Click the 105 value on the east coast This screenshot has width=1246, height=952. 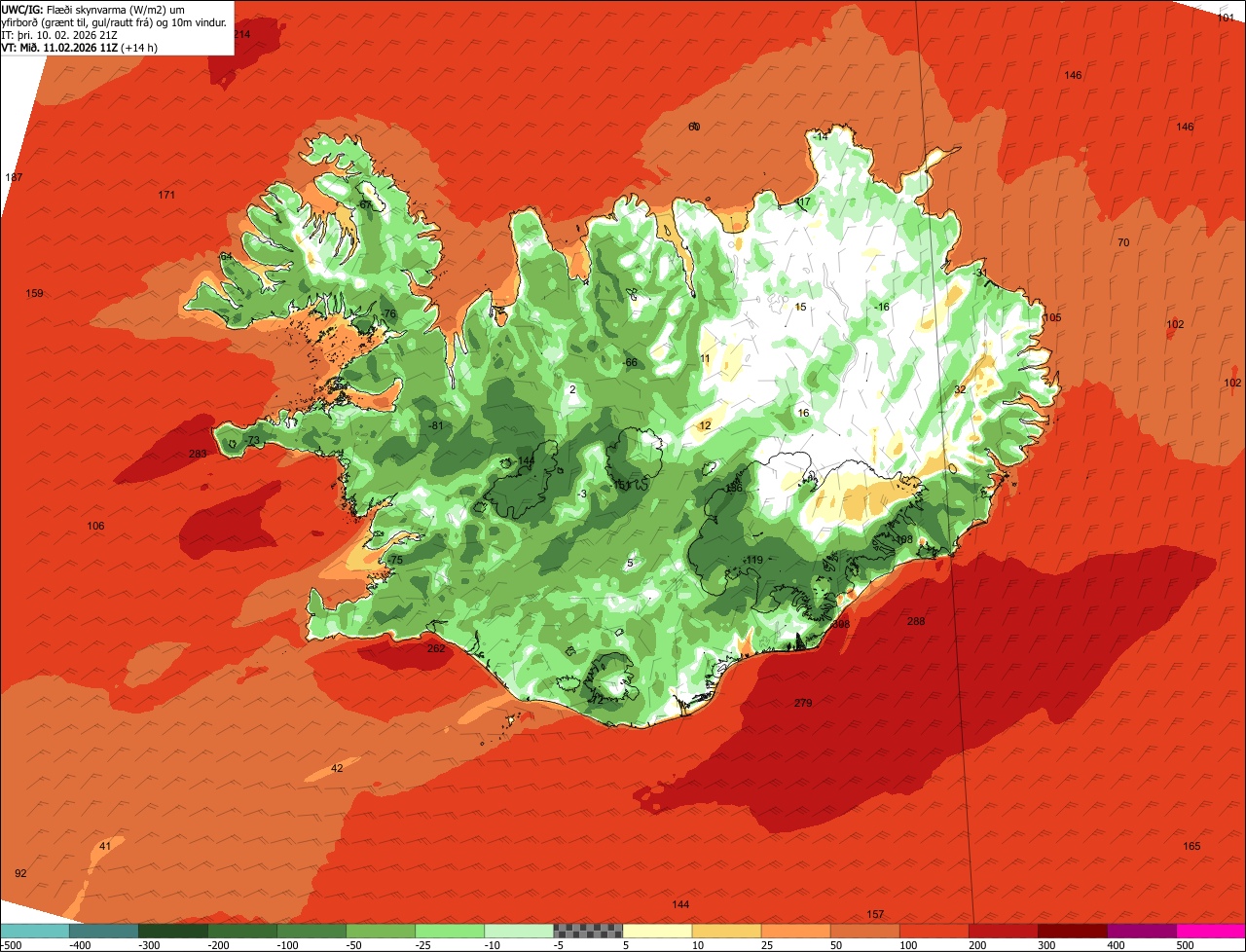pos(1052,317)
